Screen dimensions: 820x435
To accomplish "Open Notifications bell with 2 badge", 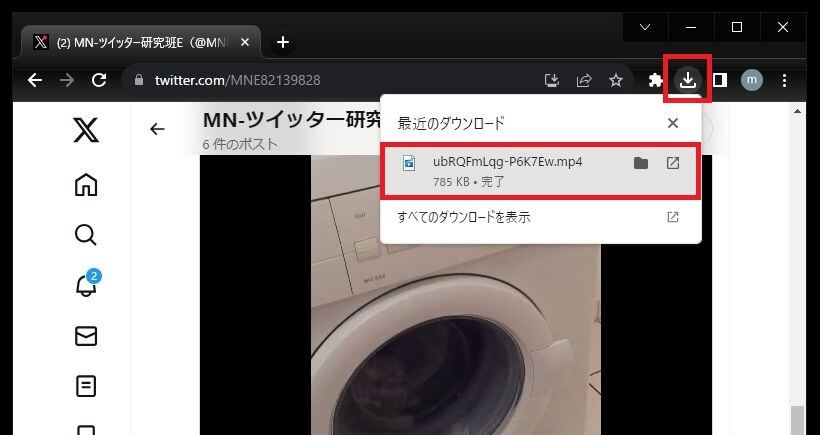I will [86, 284].
